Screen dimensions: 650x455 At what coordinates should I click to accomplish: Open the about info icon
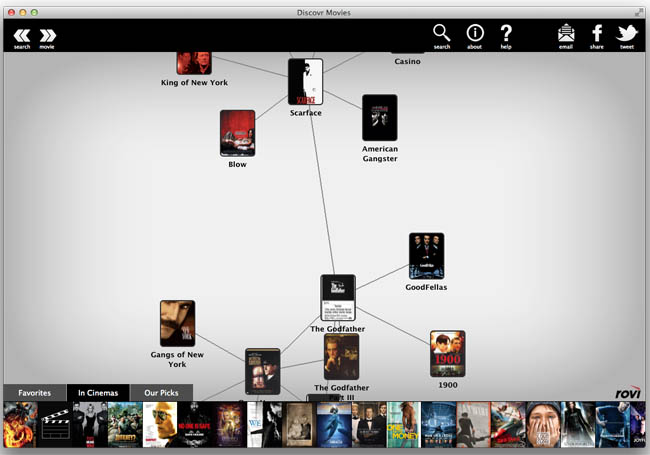475,34
